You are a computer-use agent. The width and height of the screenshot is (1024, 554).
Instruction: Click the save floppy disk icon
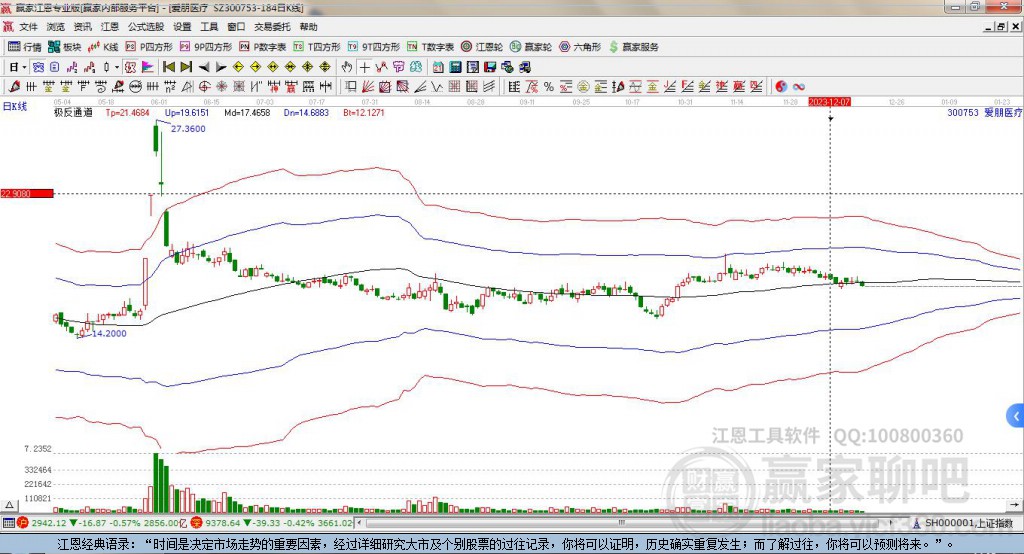[490, 67]
